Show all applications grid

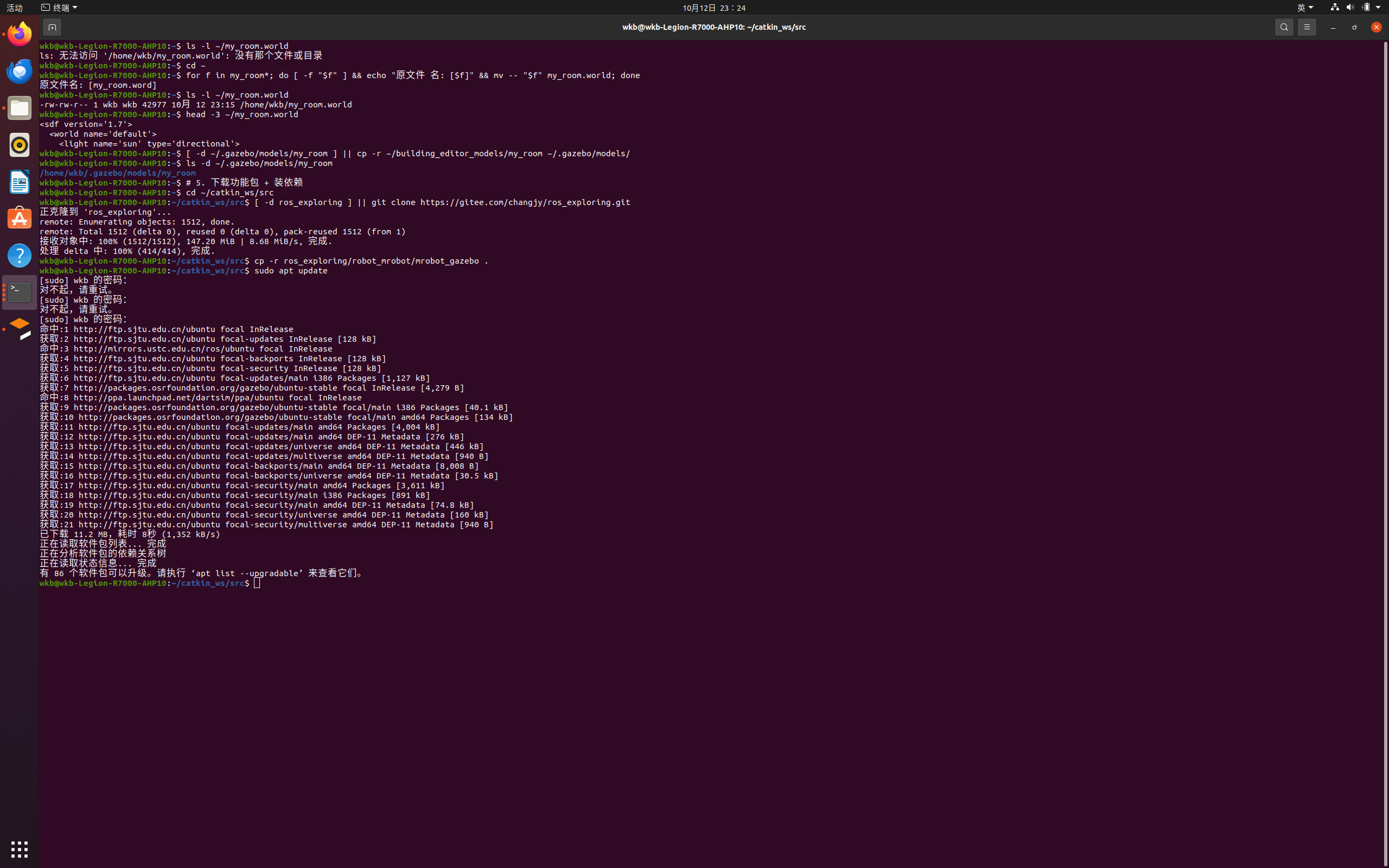click(20, 849)
